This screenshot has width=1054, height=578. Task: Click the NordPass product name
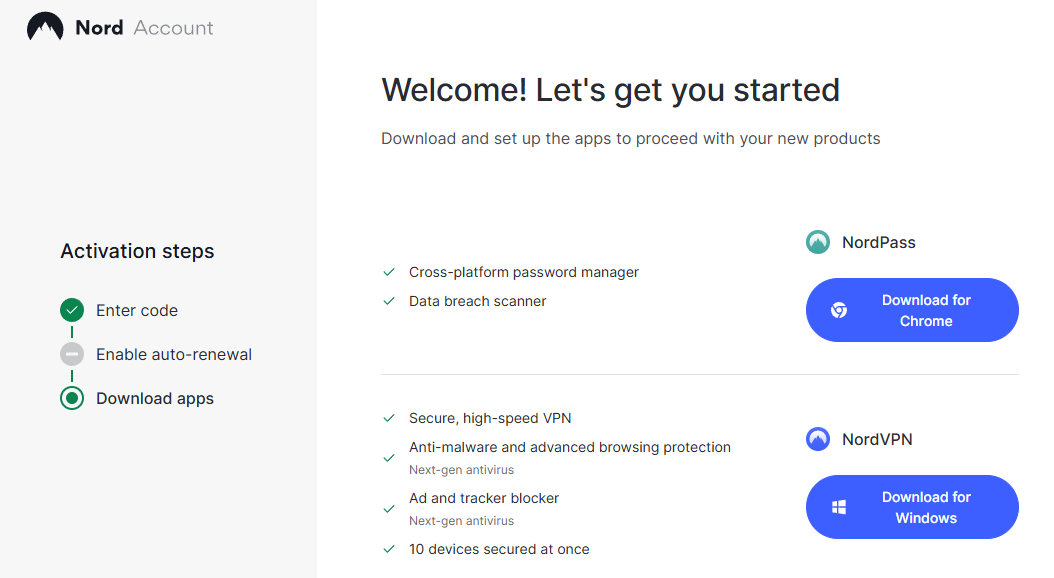879,243
